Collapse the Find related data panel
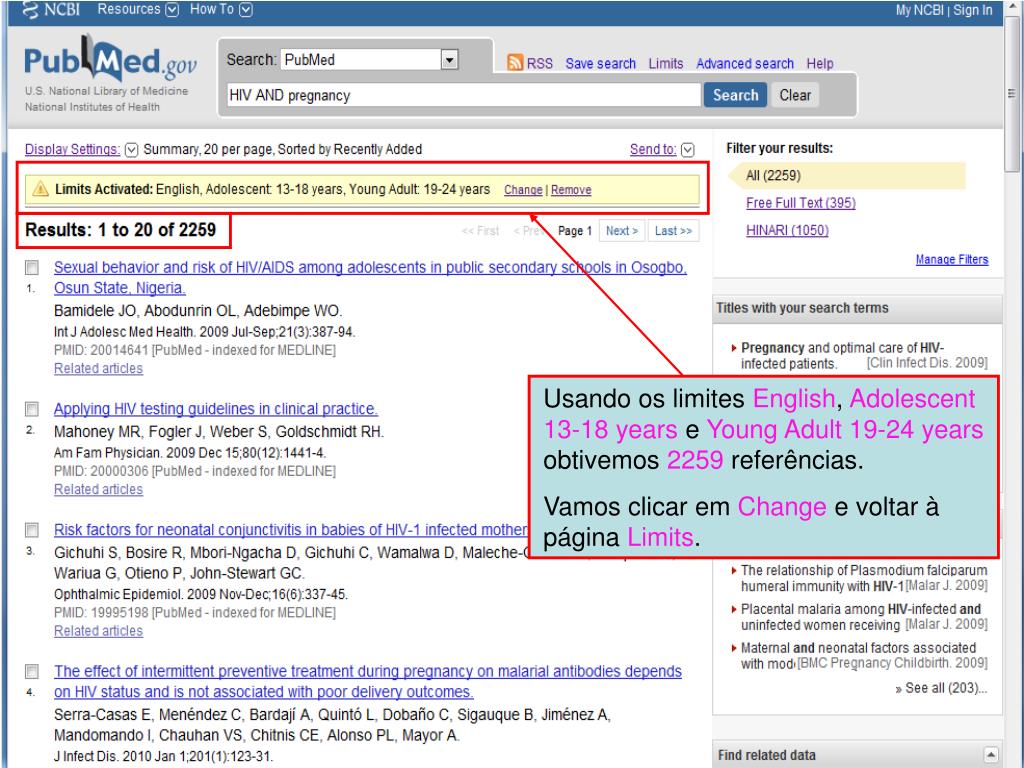The width and height of the screenshot is (1024, 768). tap(991, 754)
